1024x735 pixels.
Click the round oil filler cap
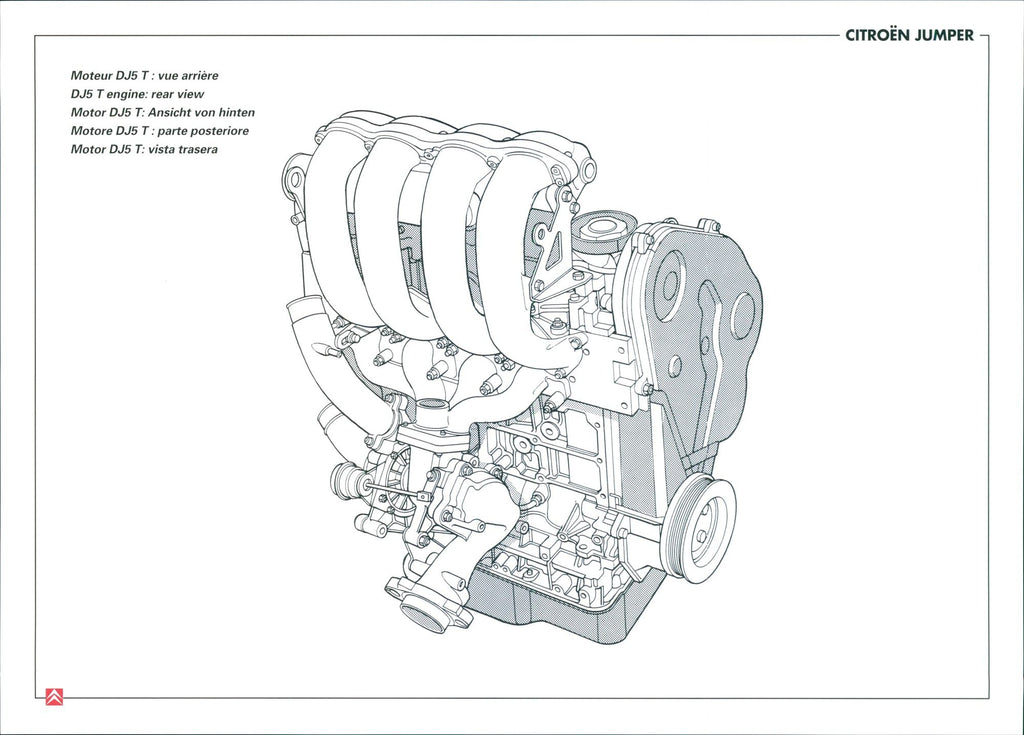[x=604, y=228]
